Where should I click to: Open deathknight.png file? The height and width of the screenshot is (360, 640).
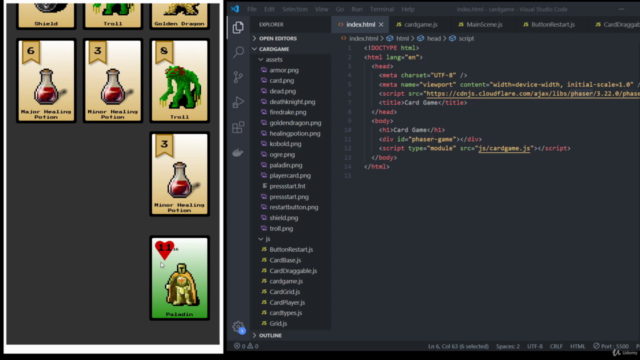[292, 102]
